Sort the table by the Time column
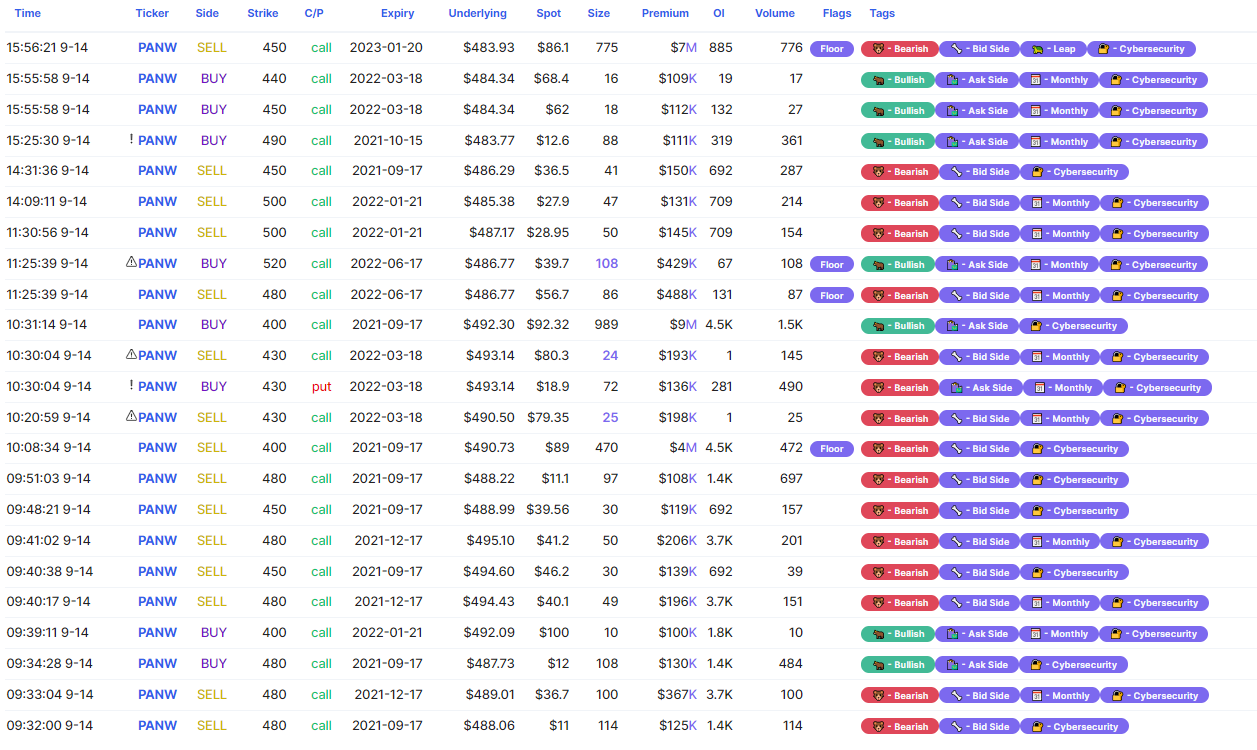1257x750 pixels. (28, 14)
